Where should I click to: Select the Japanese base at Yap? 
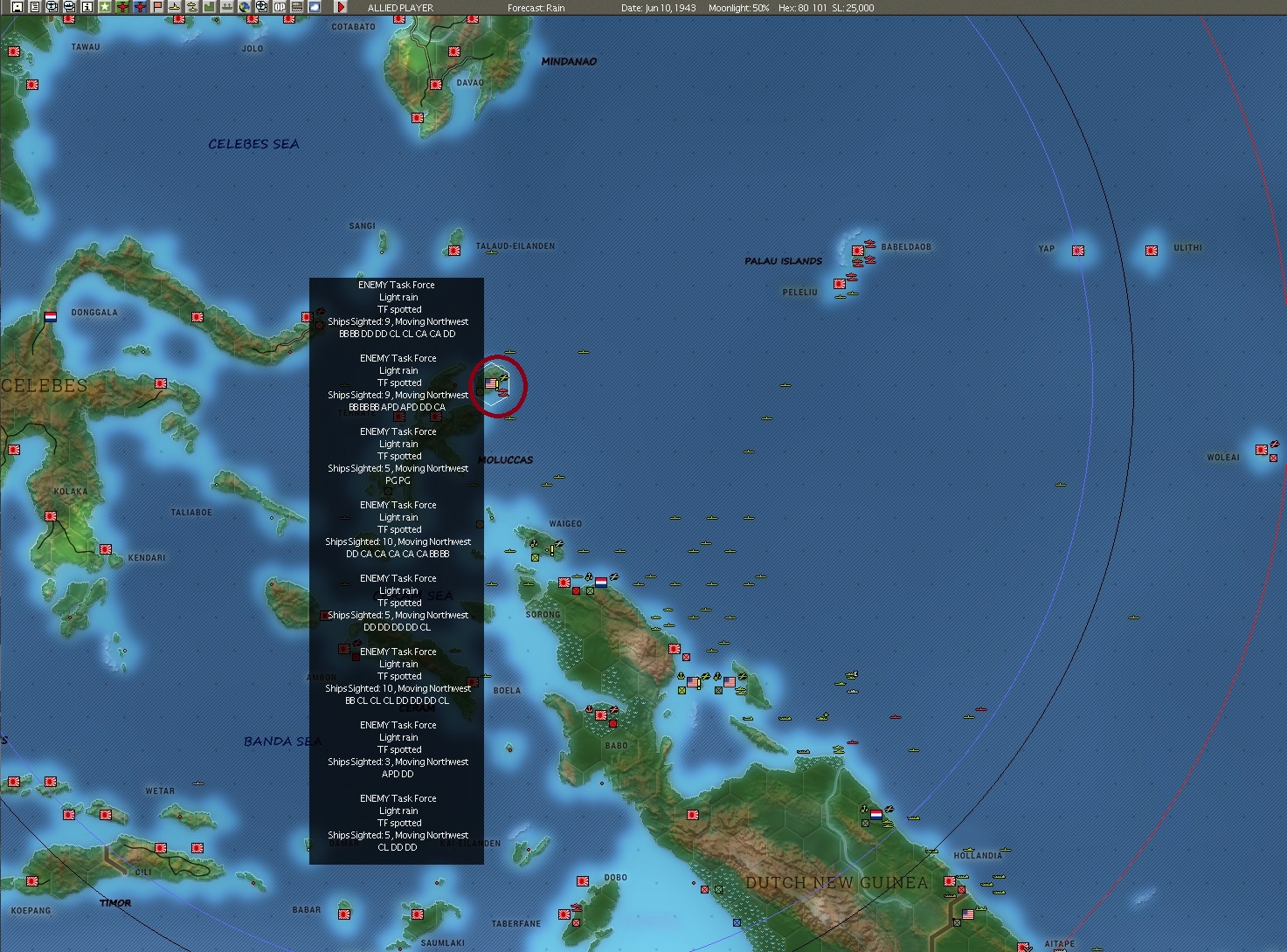point(1078,251)
